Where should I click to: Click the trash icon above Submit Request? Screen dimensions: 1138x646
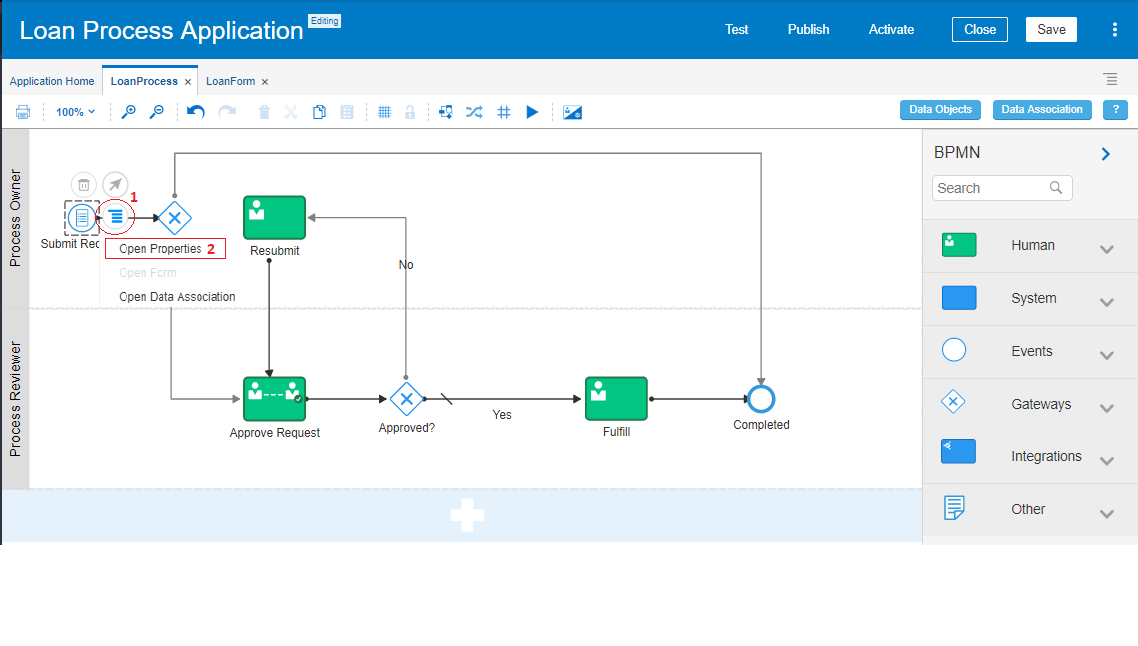point(84,185)
